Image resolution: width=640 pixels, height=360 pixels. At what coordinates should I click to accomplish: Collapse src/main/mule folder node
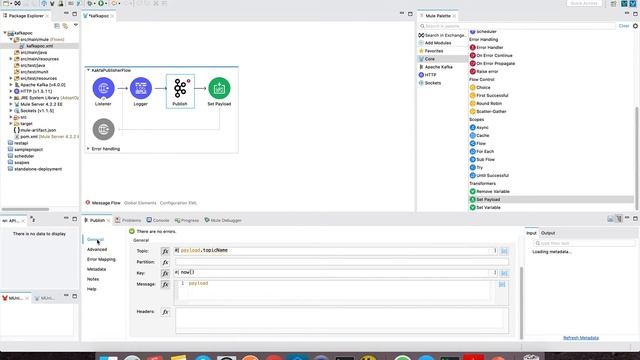11,40
